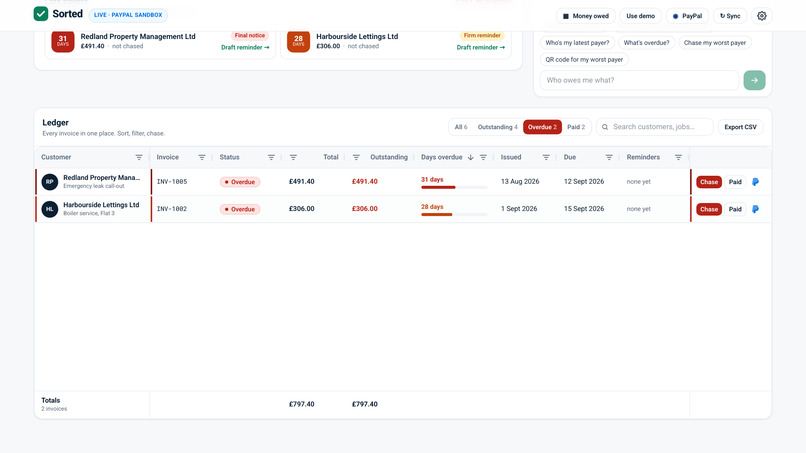Export the ledger as CSV

click(740, 127)
